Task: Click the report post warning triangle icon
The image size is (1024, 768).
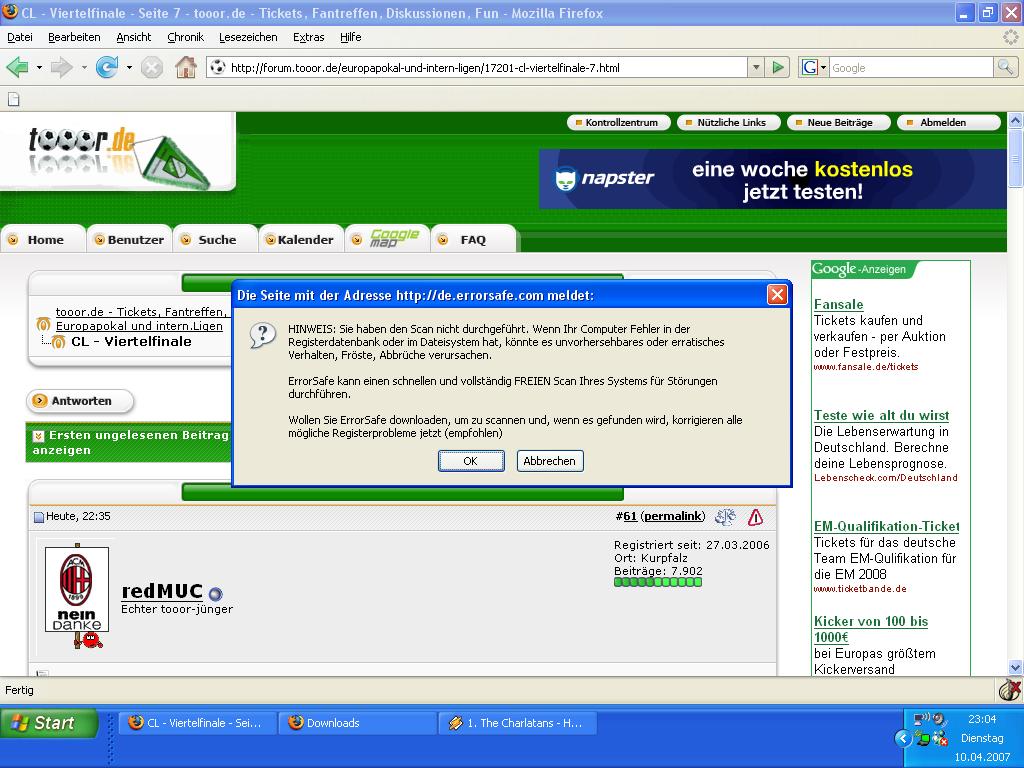Action: (755, 517)
